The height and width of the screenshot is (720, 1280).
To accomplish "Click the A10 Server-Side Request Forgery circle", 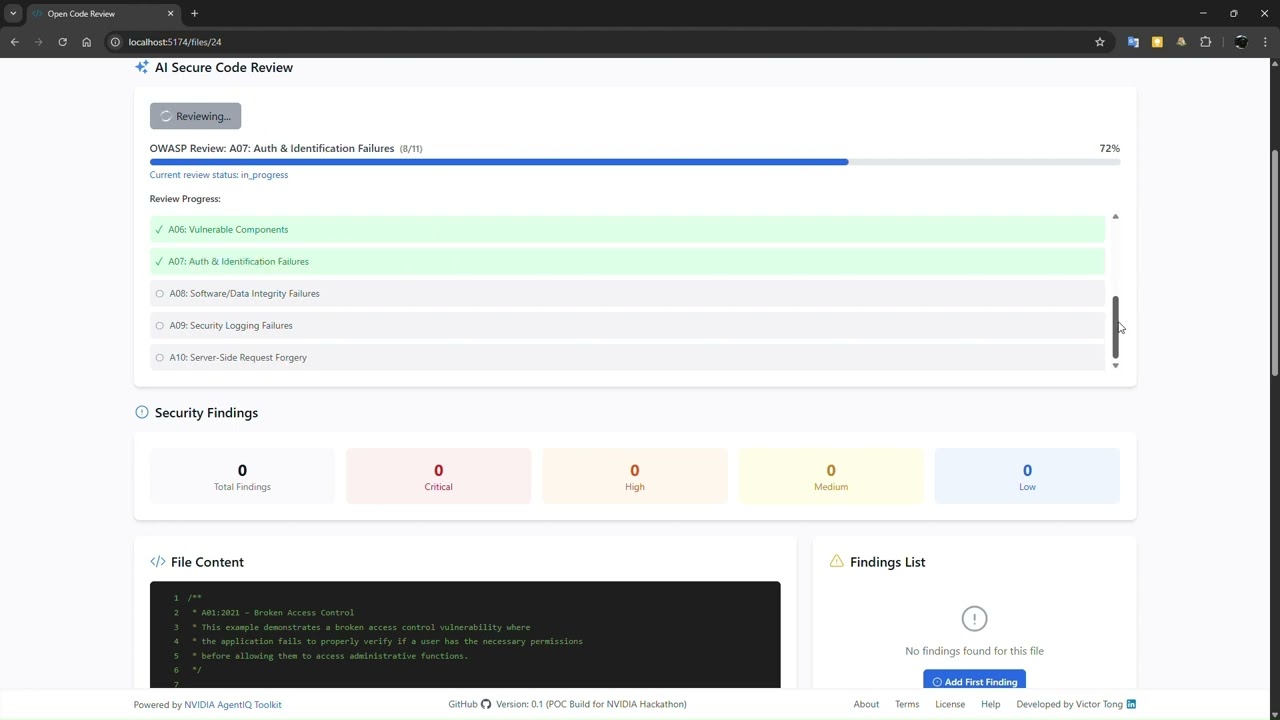I will pos(159,357).
